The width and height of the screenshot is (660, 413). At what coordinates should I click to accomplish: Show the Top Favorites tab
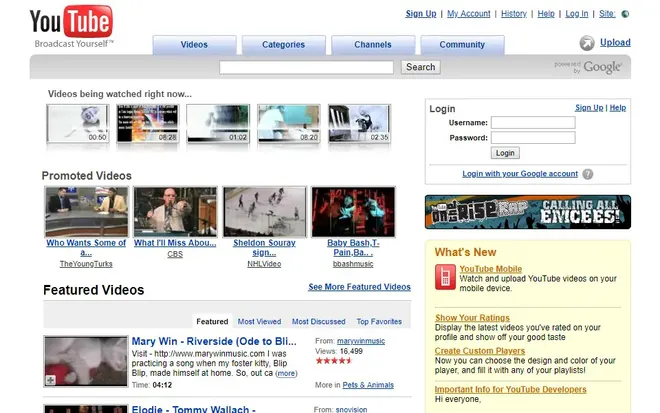[379, 322]
